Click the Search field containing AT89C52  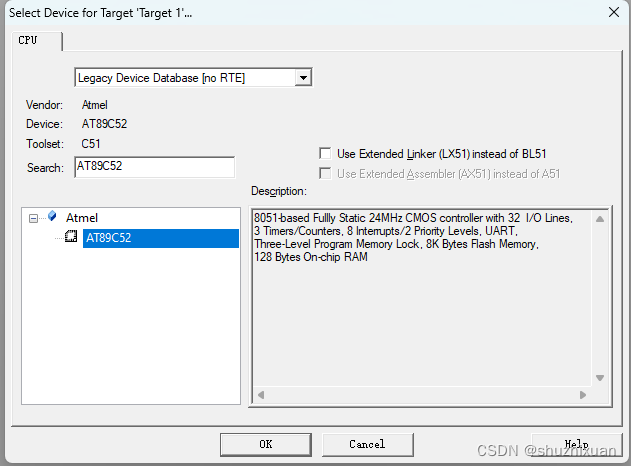[155, 167]
